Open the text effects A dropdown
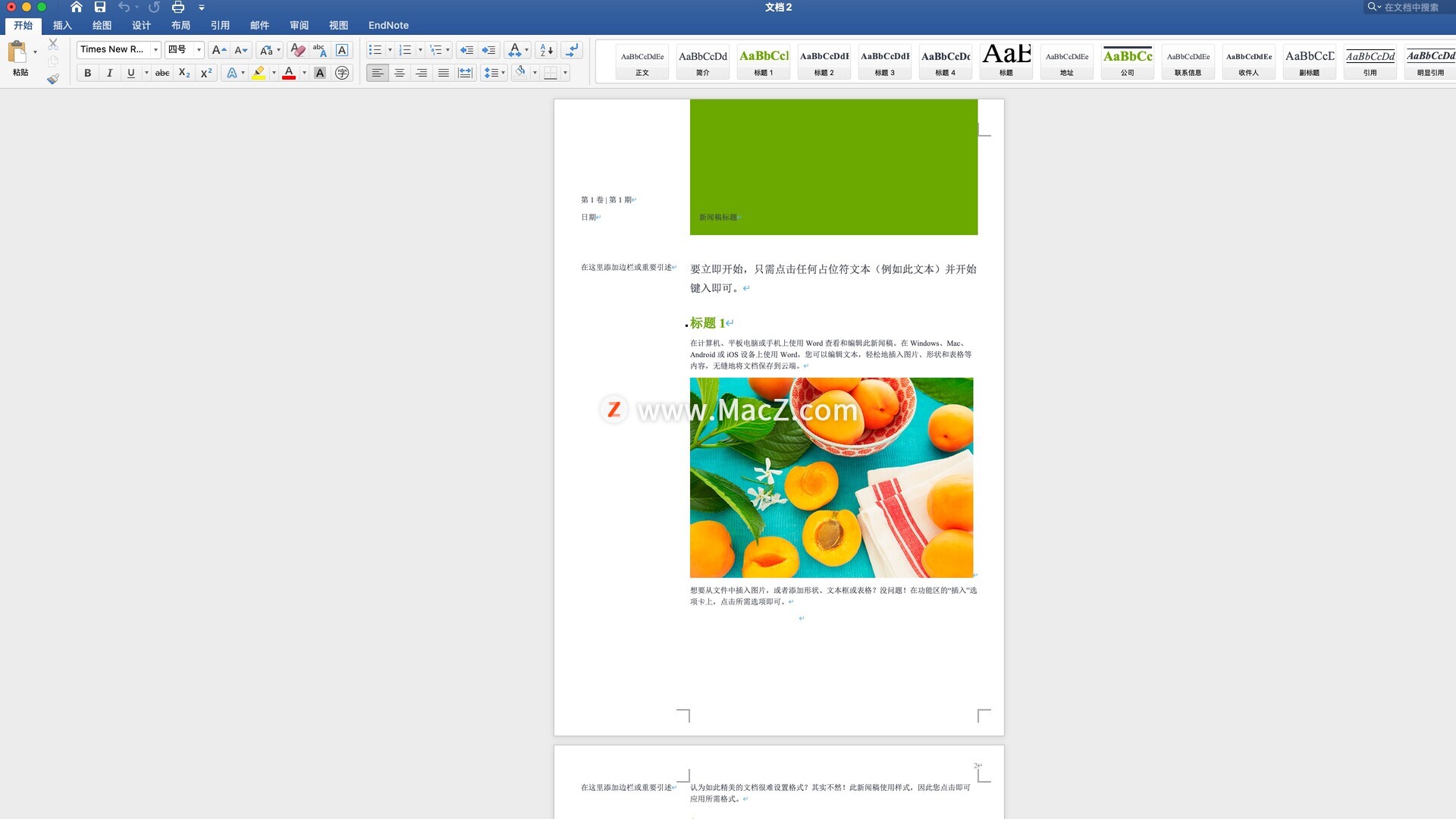 [236, 73]
